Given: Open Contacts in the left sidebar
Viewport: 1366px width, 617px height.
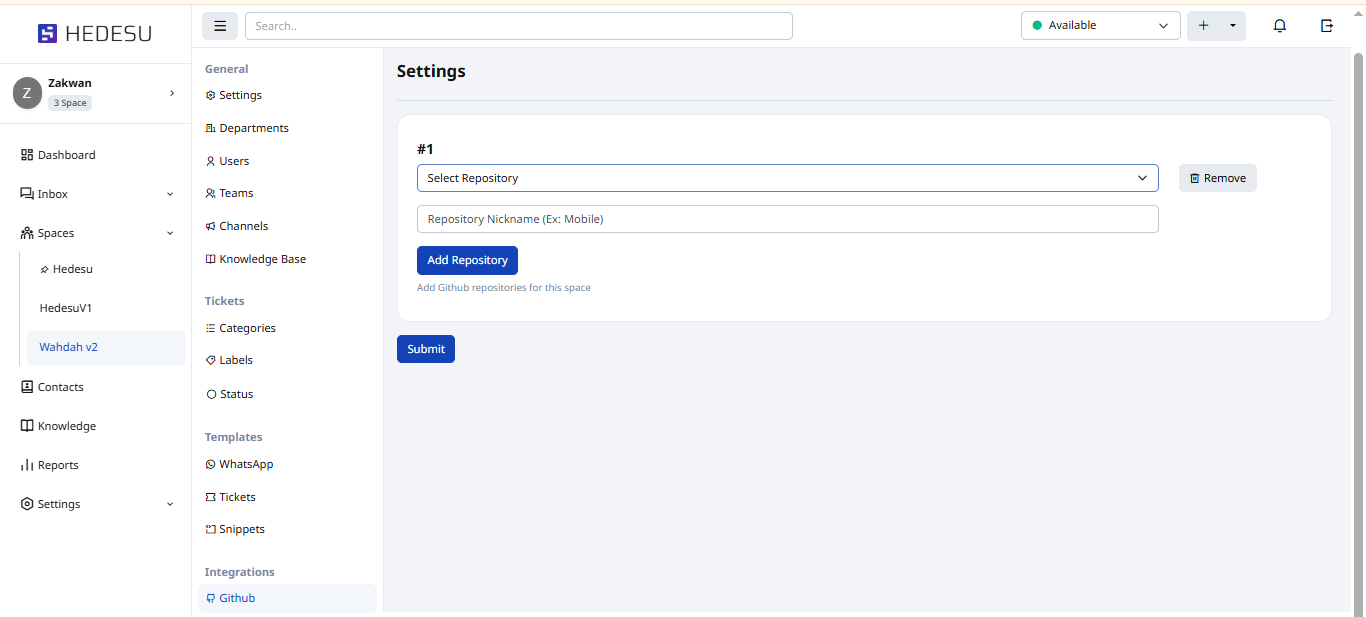Looking at the screenshot, I should tap(60, 387).
